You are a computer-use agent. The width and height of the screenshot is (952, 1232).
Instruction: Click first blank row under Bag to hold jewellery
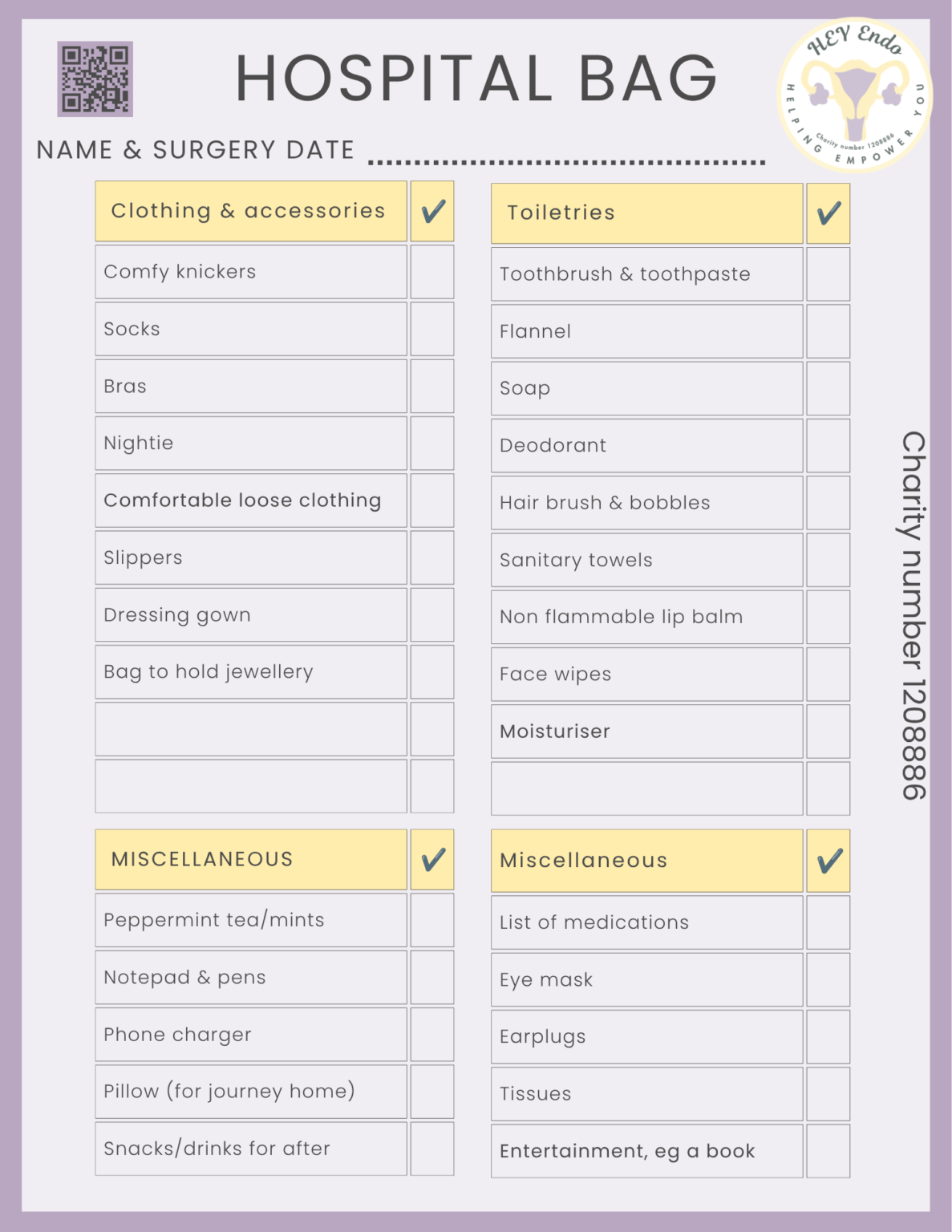click(251, 729)
